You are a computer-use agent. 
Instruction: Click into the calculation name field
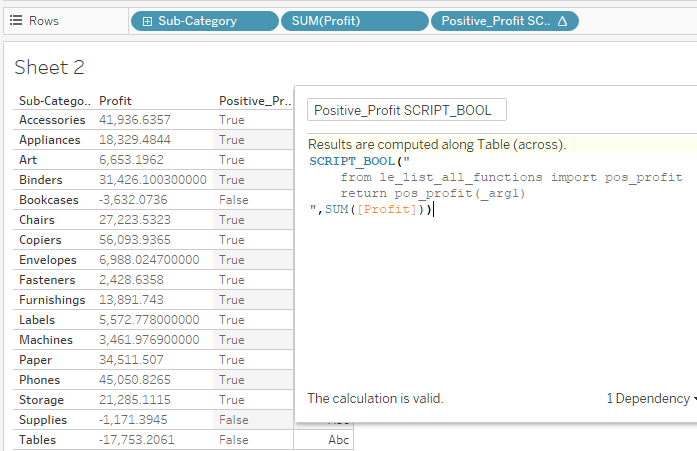click(x=406, y=110)
